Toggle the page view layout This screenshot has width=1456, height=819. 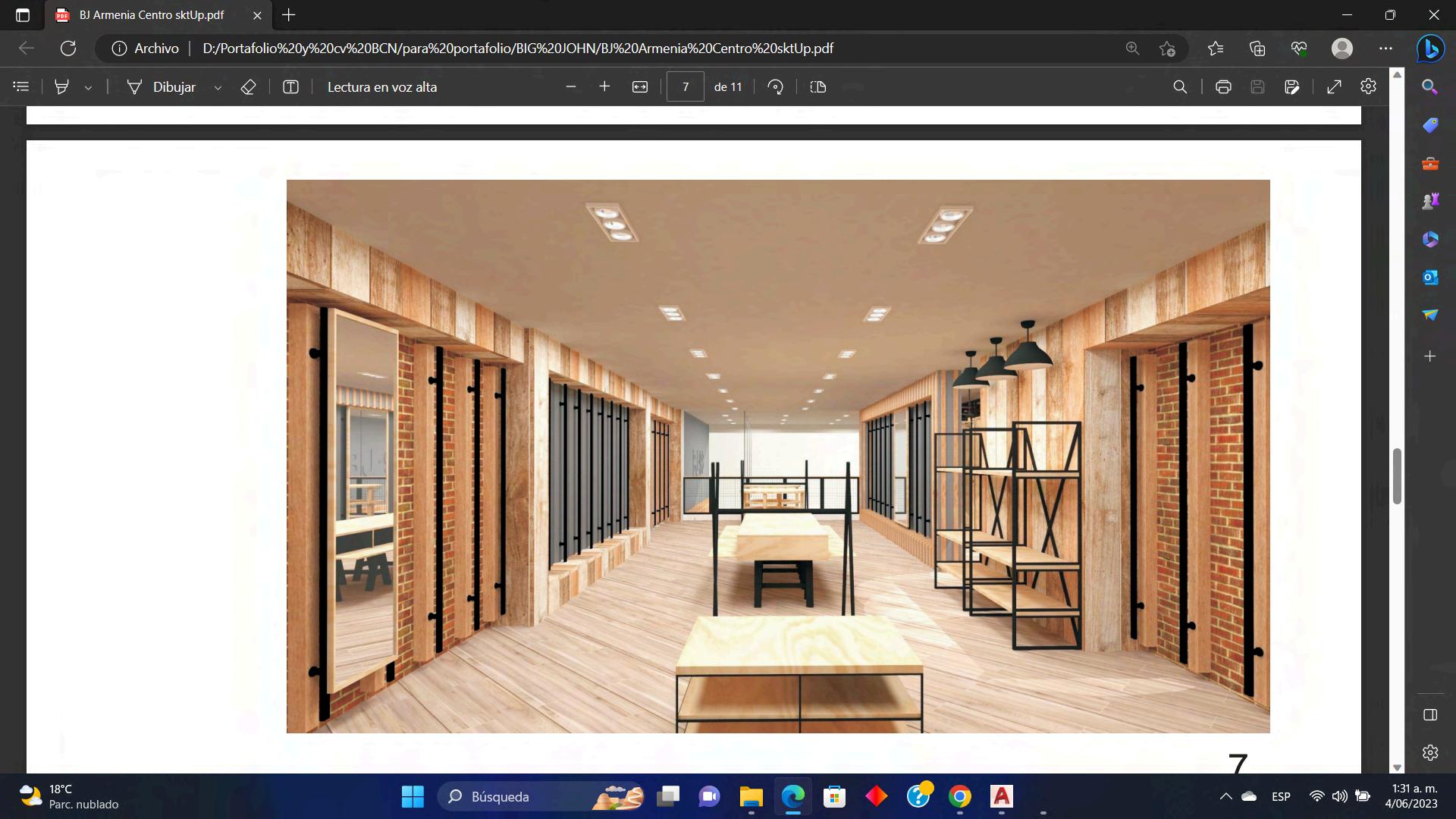click(817, 86)
